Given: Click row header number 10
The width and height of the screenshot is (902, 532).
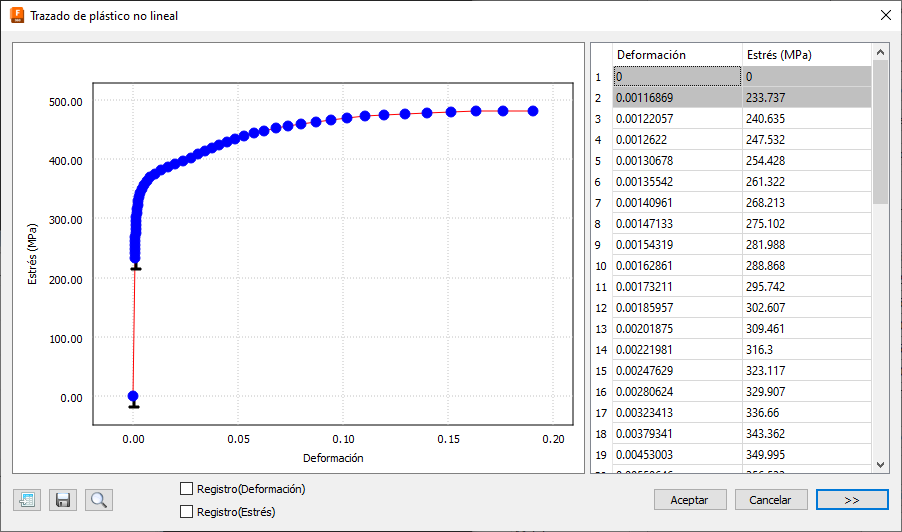Looking at the screenshot, I should tap(601, 266).
